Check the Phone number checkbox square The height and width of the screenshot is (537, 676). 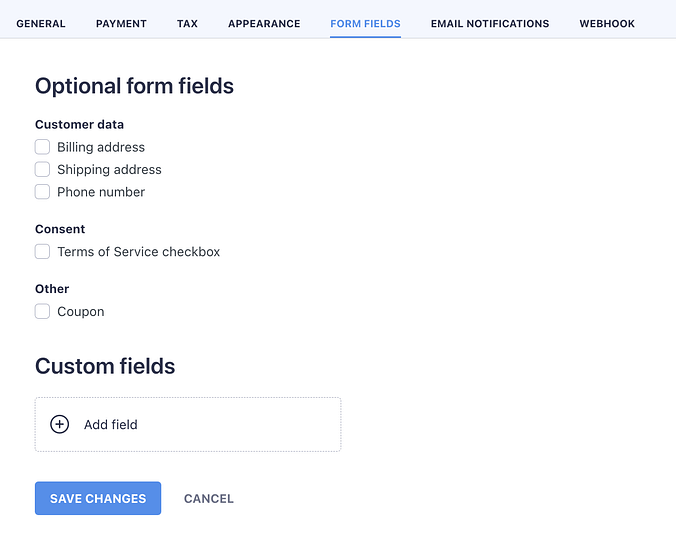click(42, 192)
